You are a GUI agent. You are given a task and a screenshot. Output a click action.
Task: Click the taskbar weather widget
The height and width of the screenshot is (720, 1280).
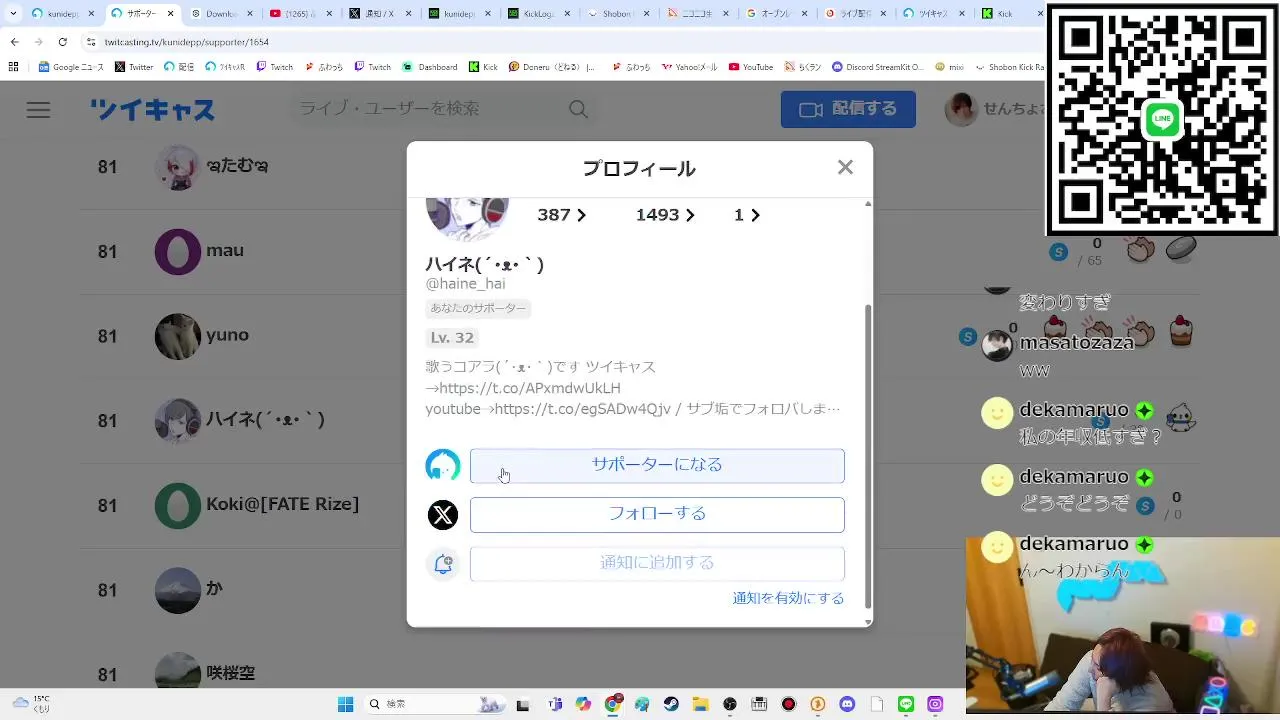tap(30, 704)
